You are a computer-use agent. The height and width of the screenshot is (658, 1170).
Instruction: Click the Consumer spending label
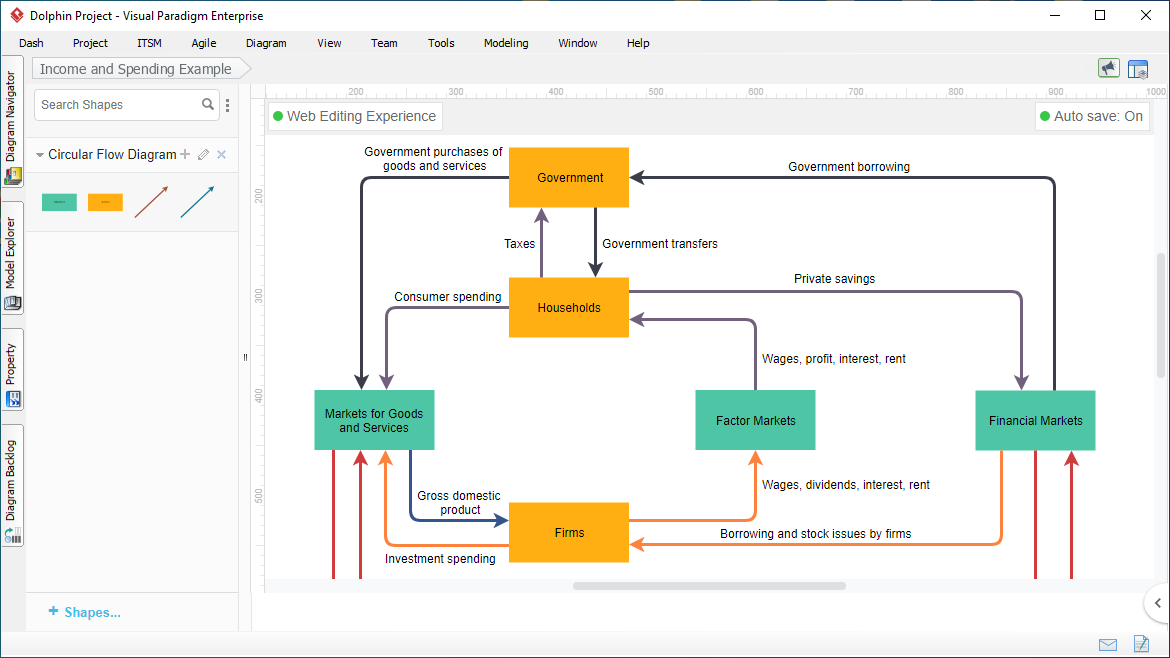point(448,297)
